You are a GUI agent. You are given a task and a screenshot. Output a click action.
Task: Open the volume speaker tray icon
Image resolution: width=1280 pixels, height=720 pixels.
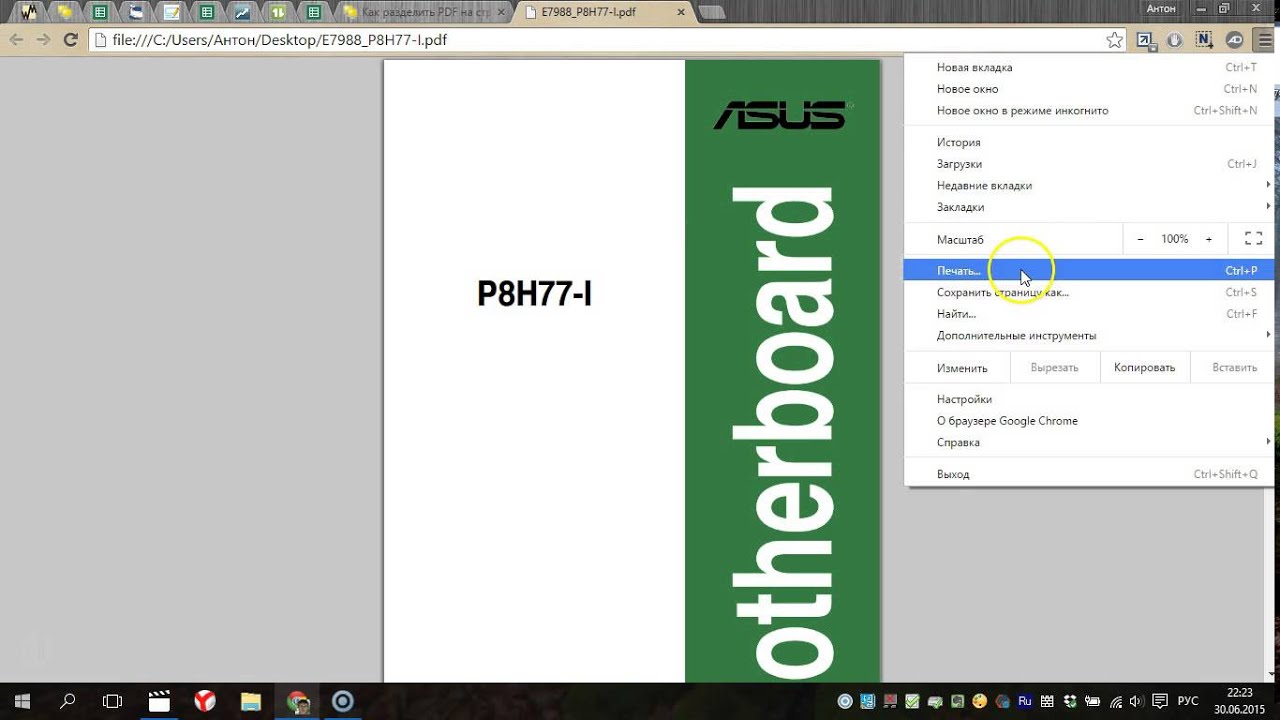coord(1136,701)
